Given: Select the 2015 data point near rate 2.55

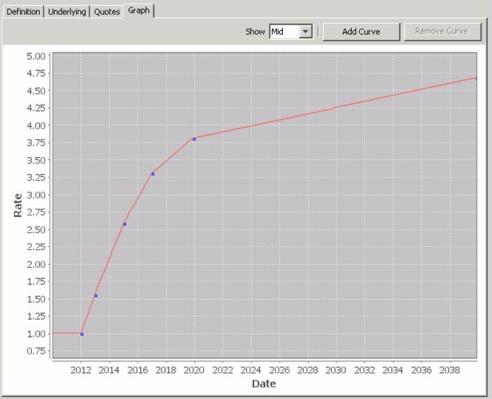Looking at the screenshot, I should click(125, 224).
